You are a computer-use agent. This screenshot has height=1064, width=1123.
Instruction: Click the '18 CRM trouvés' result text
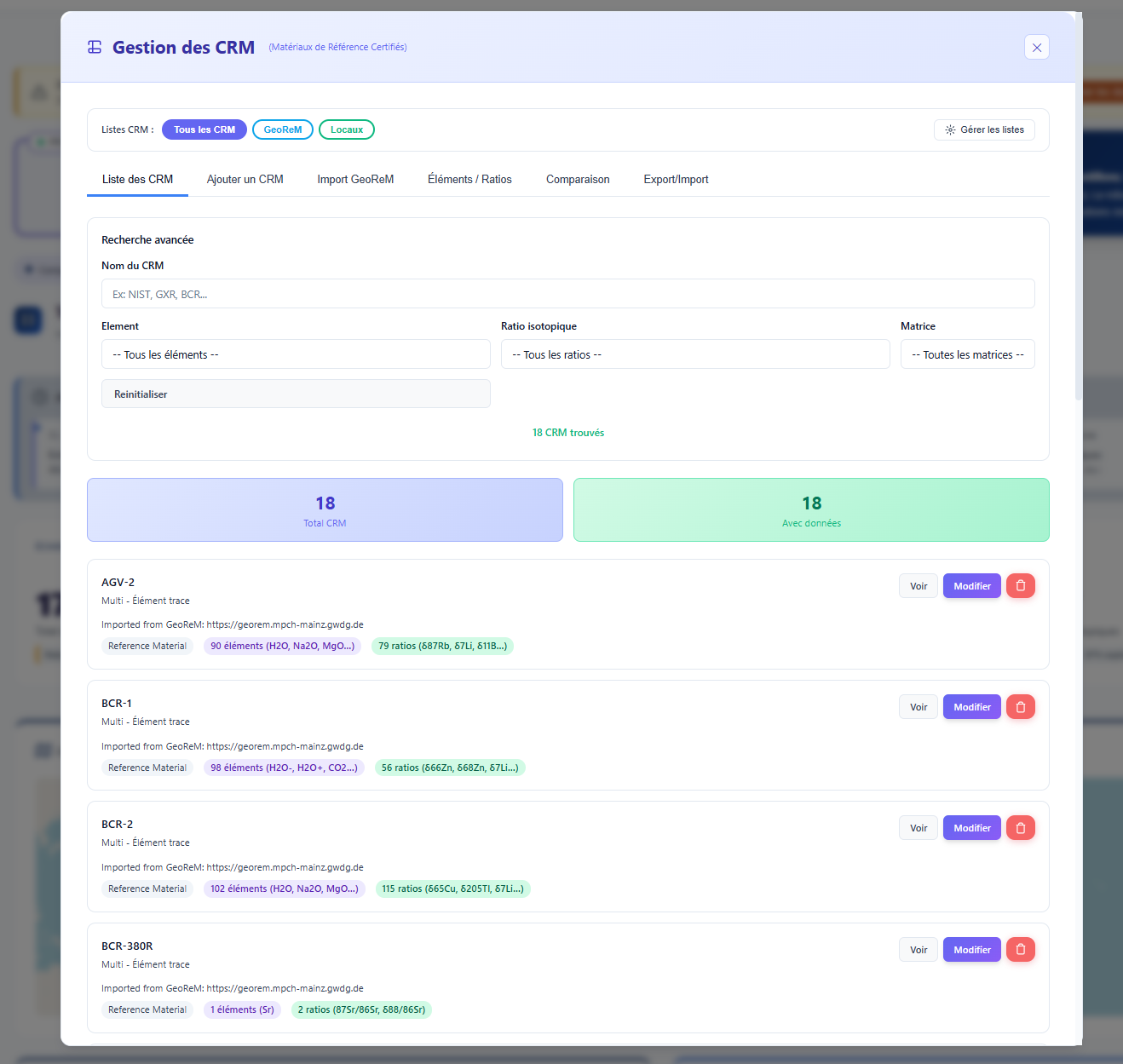pos(568,433)
